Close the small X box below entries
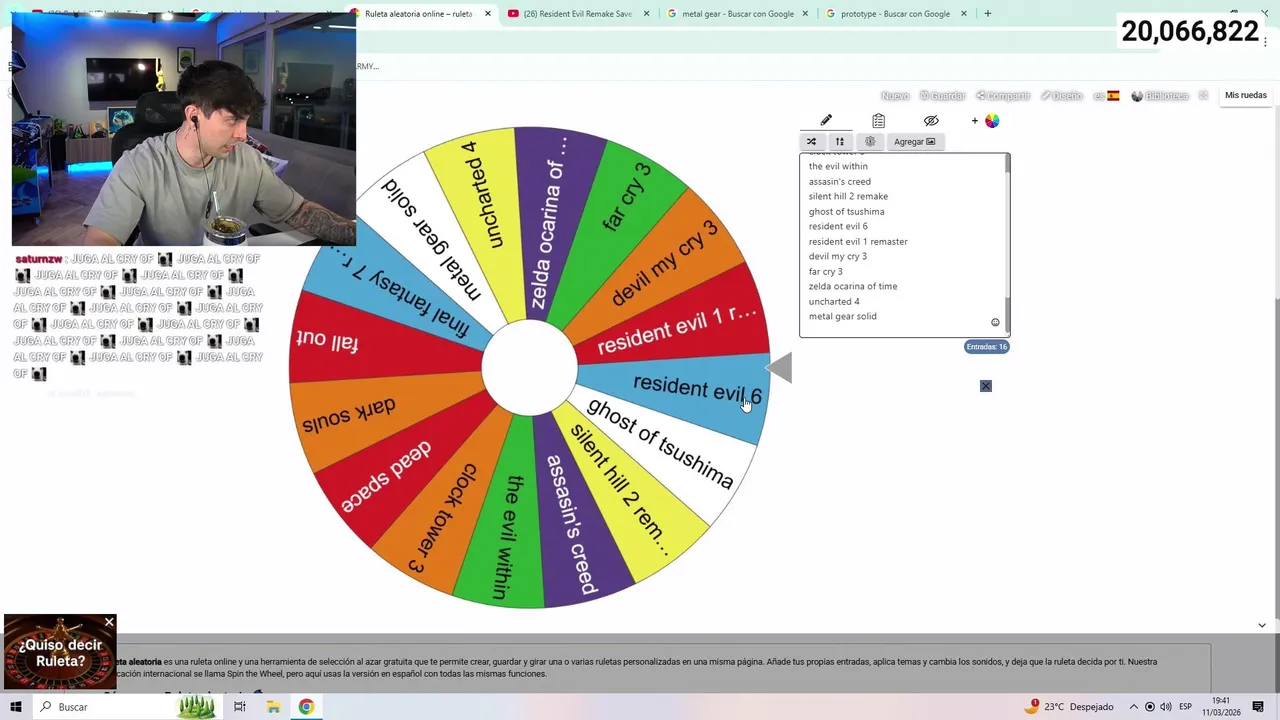The width and height of the screenshot is (1280, 720). (985, 386)
